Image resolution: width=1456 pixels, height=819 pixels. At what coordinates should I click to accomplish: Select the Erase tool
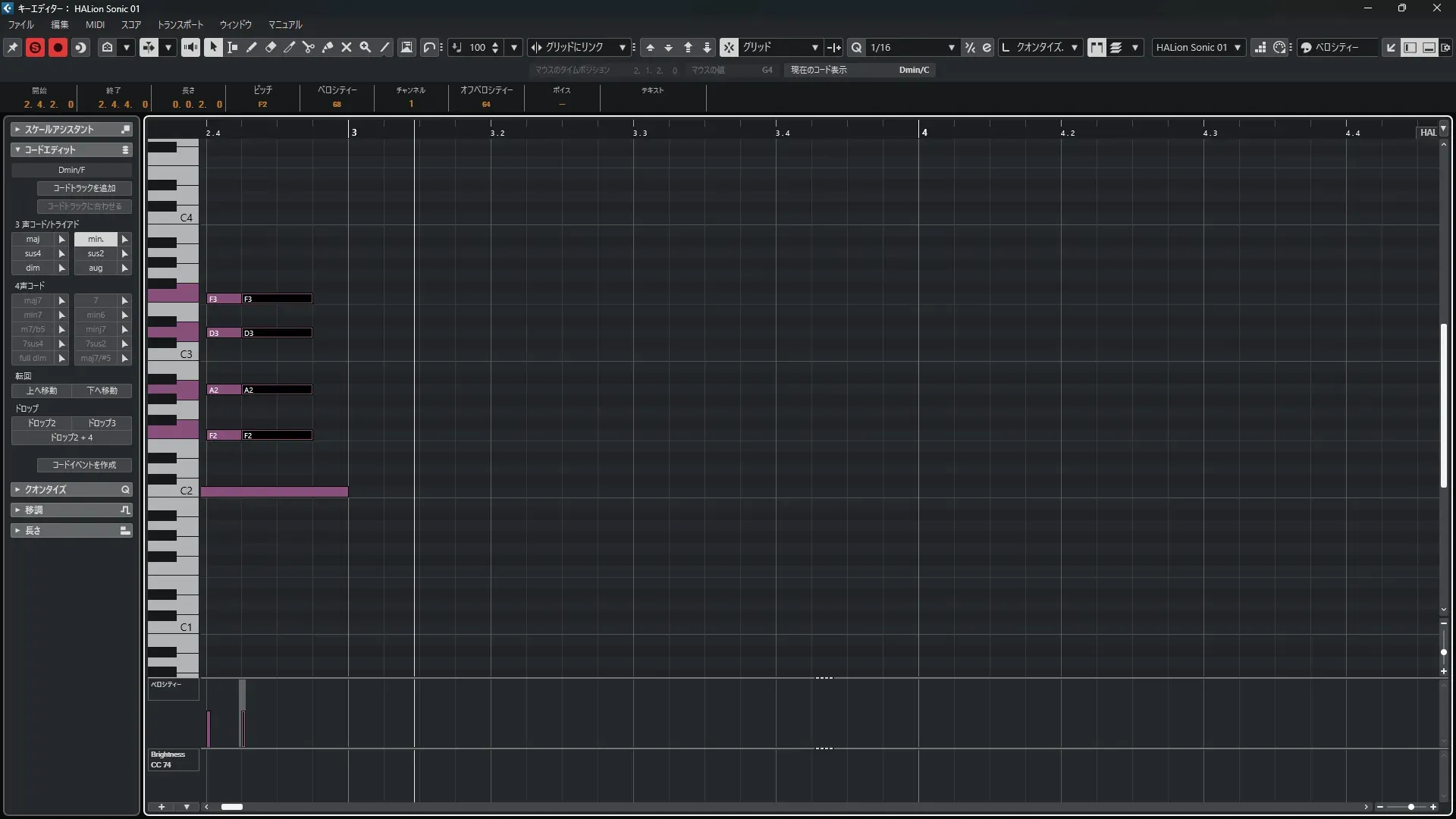click(x=270, y=47)
